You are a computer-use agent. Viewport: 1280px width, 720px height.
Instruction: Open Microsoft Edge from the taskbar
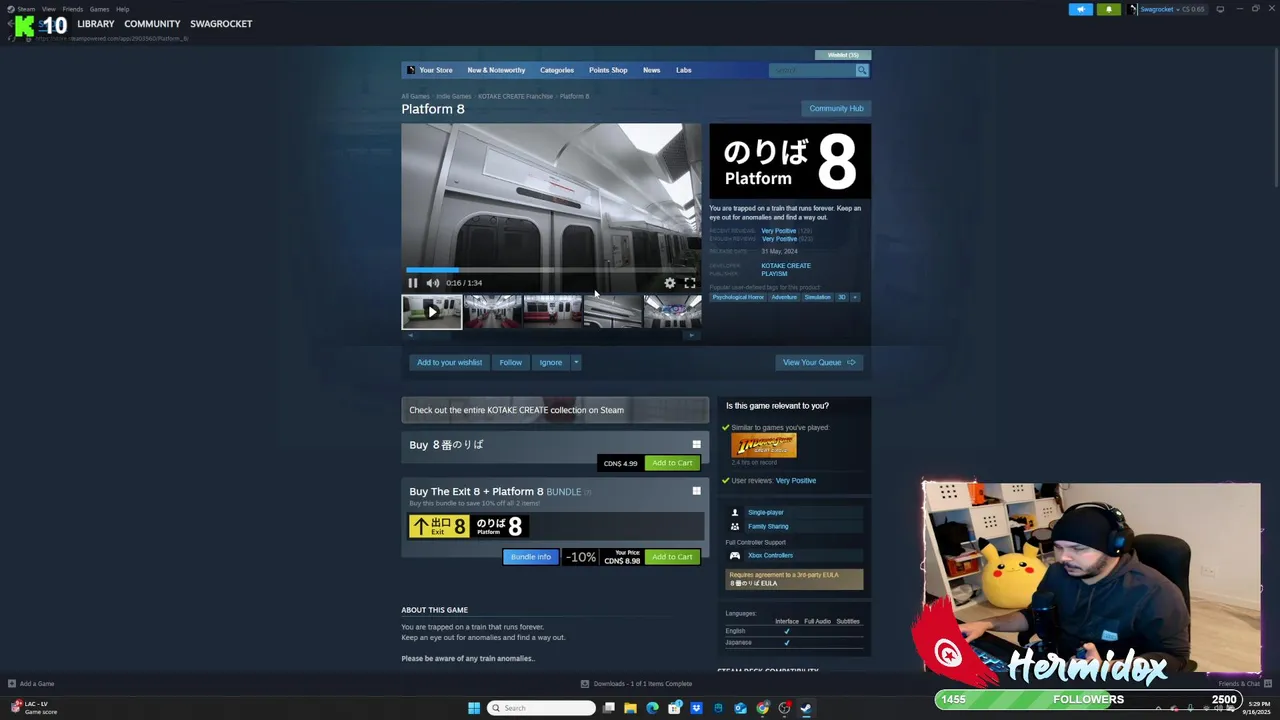652,708
